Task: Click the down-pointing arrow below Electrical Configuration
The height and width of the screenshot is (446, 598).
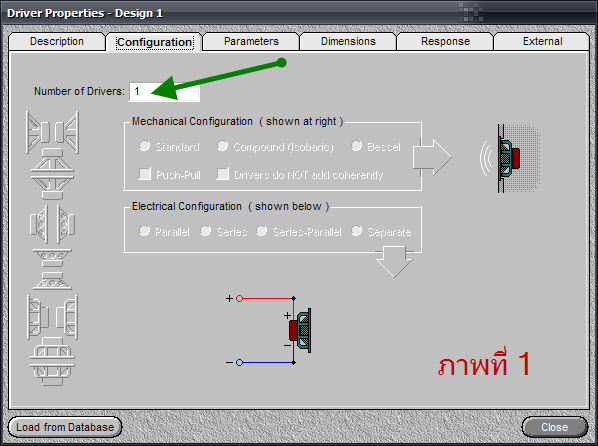Action: tap(394, 262)
